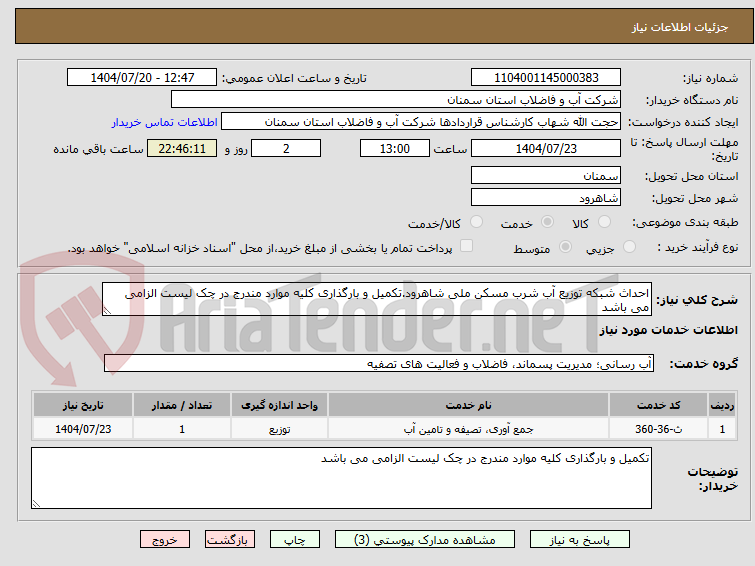The image size is (755, 566).
Task: Select the کالا/خدمت radio button
Action: [476, 222]
